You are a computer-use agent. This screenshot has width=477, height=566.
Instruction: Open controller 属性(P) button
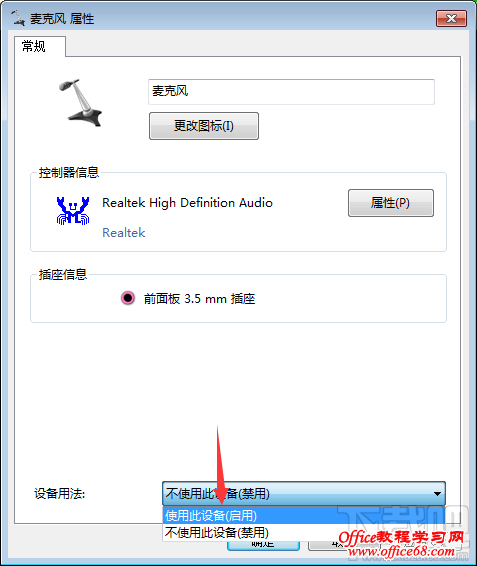[391, 203]
